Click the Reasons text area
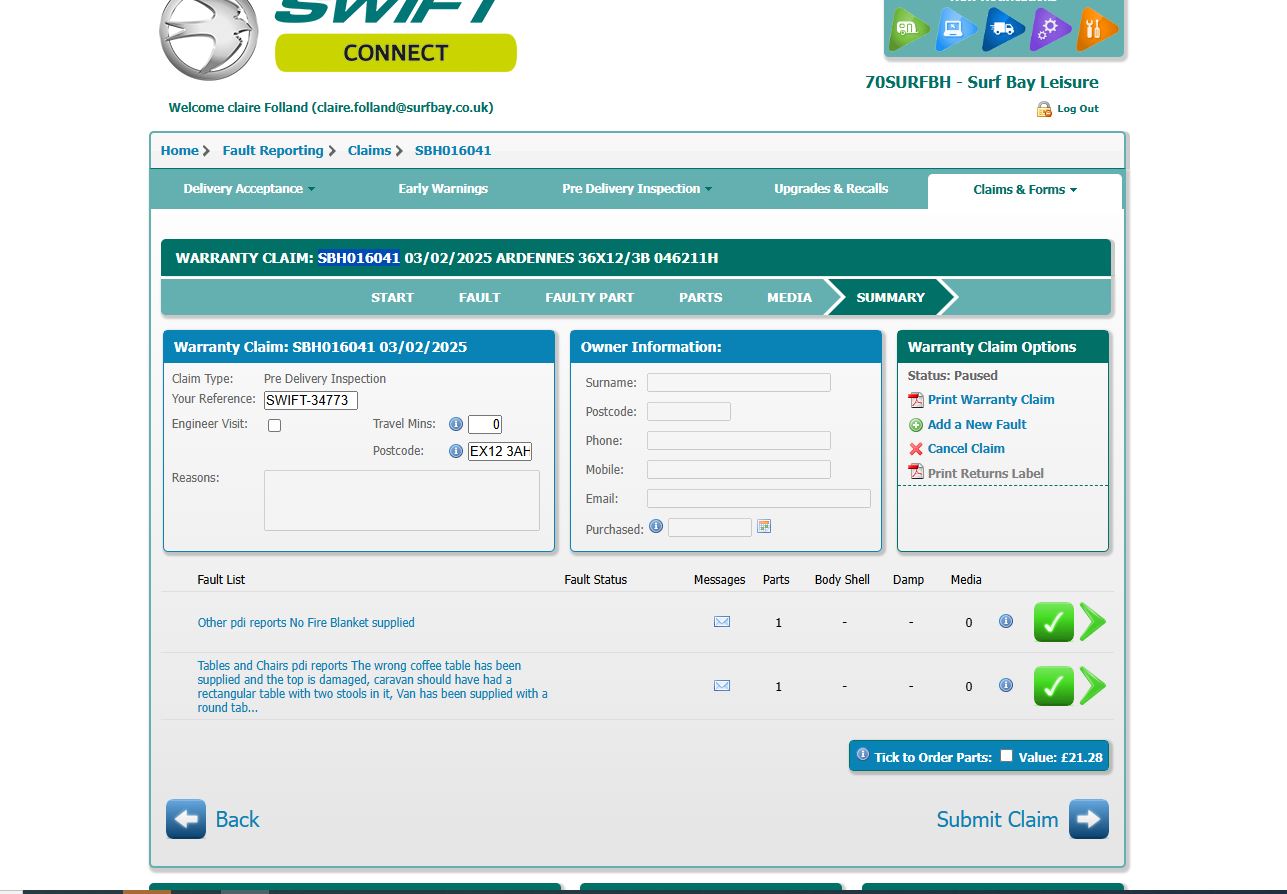 point(402,500)
